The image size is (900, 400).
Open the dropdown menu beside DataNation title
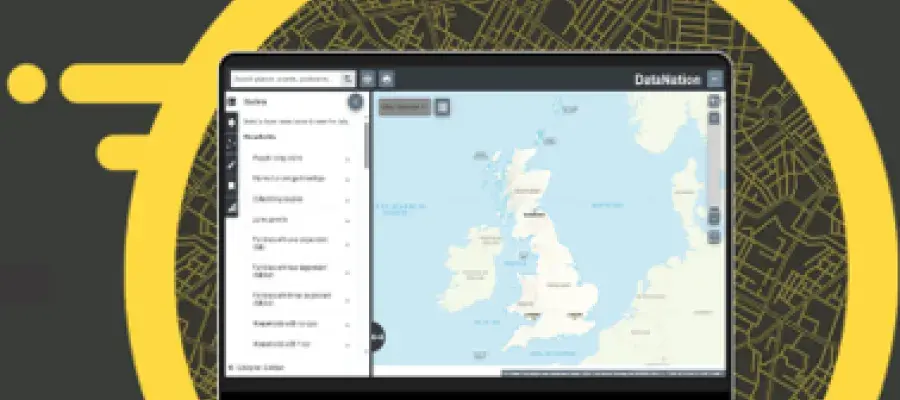pos(715,79)
